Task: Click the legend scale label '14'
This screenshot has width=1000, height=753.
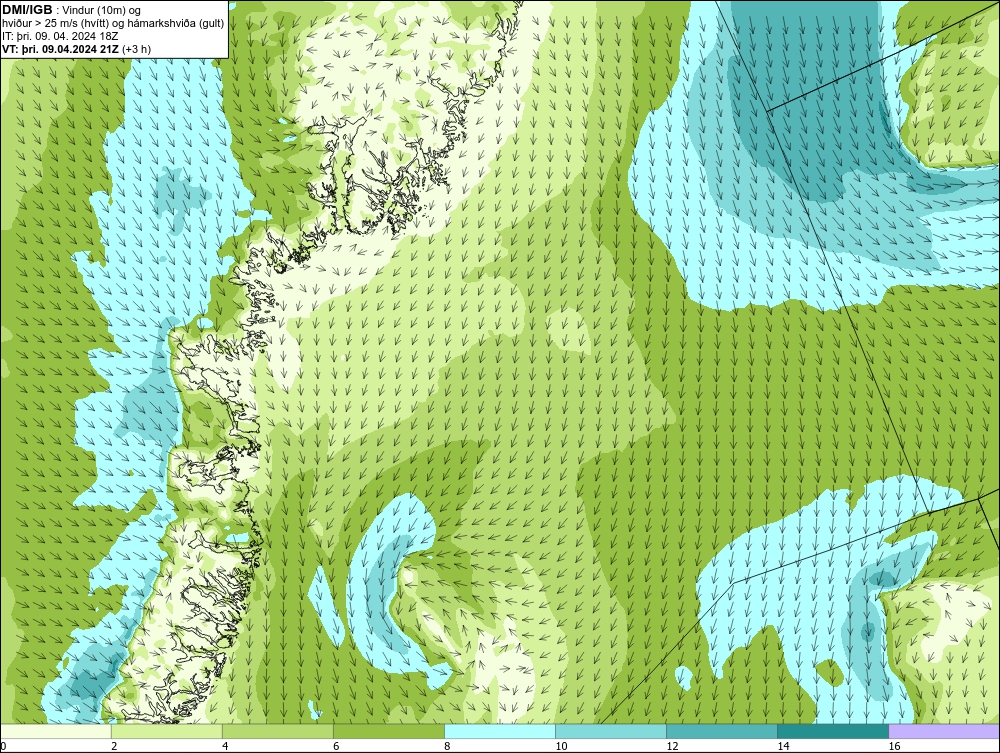Action: (783, 746)
